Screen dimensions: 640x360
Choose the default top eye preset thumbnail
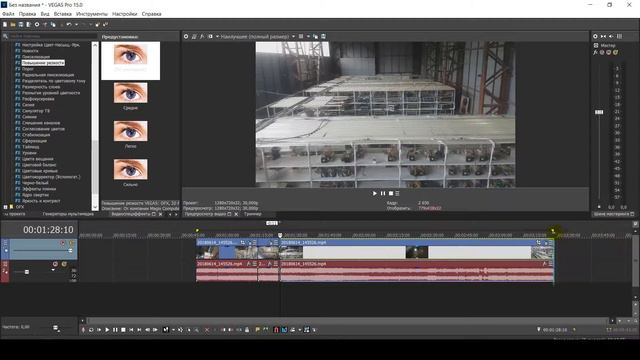(x=131, y=60)
